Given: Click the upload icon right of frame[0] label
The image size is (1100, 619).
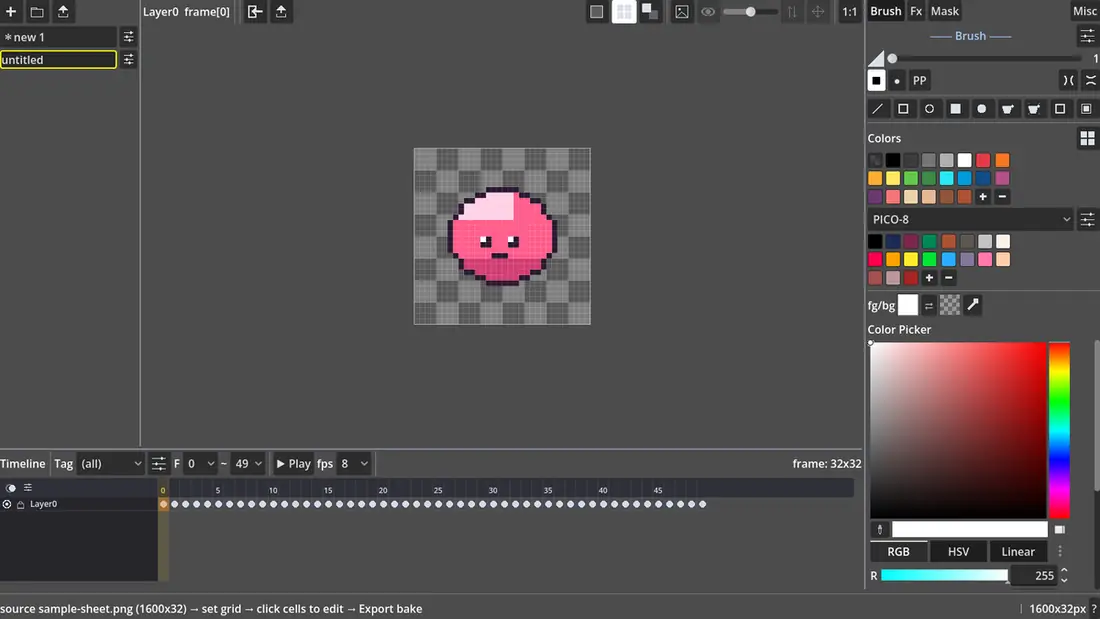Looking at the screenshot, I should click(281, 11).
